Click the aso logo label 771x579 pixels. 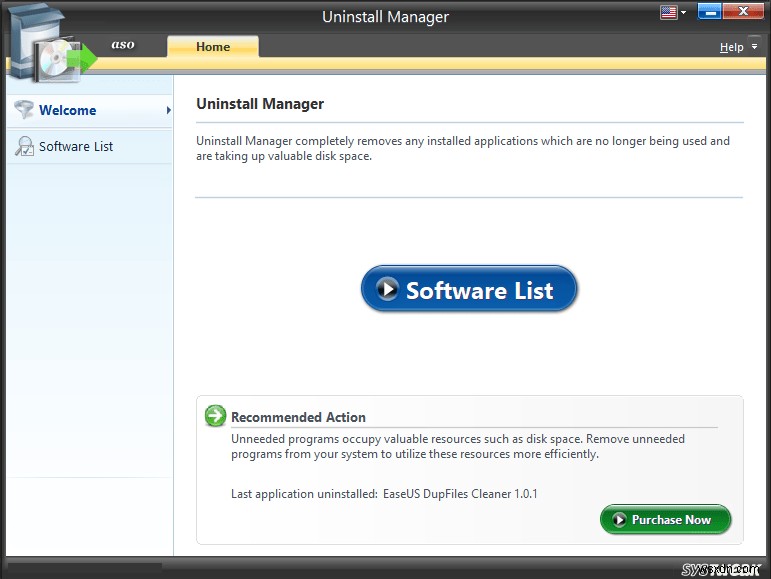tap(123, 44)
